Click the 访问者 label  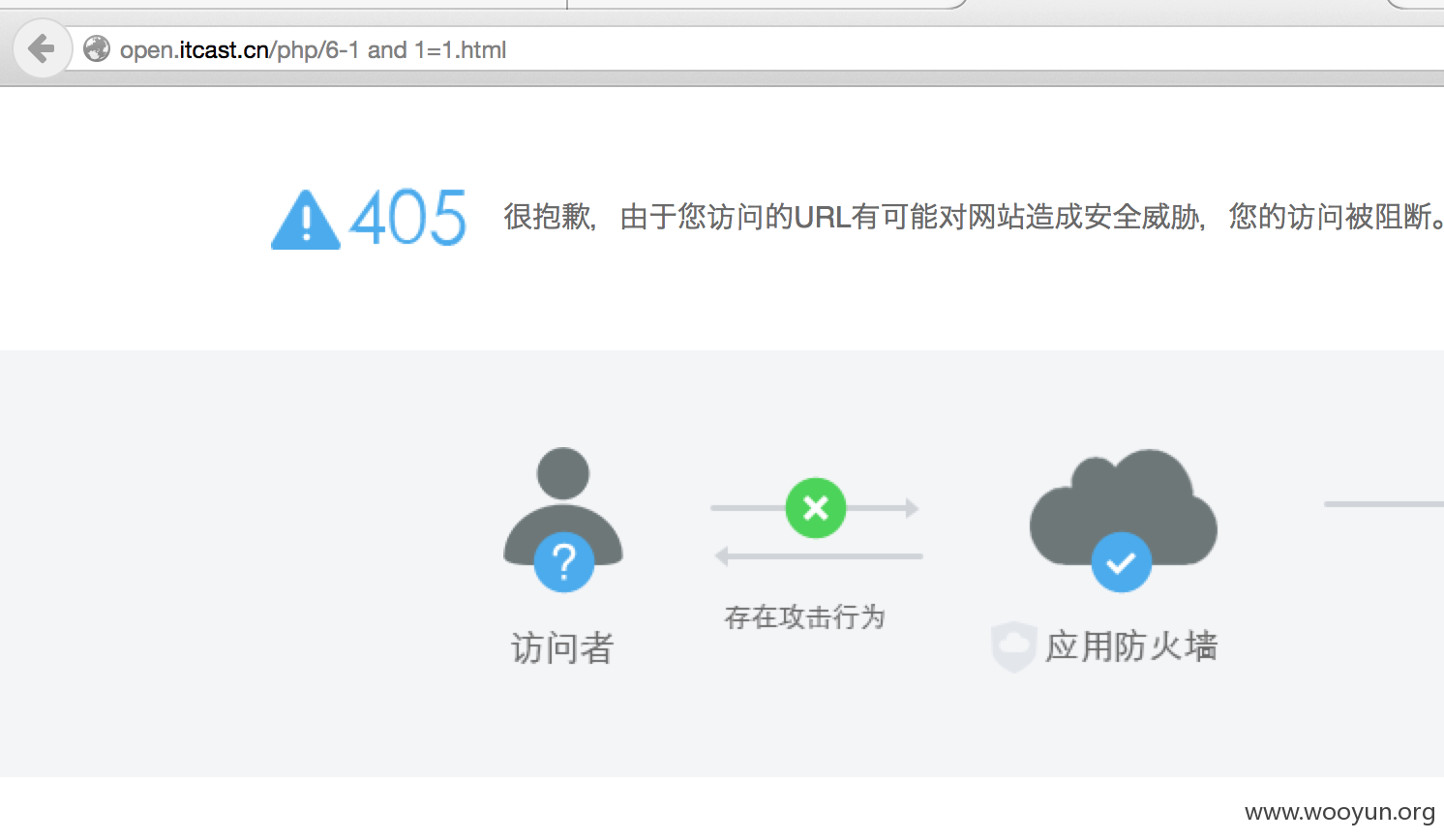562,647
